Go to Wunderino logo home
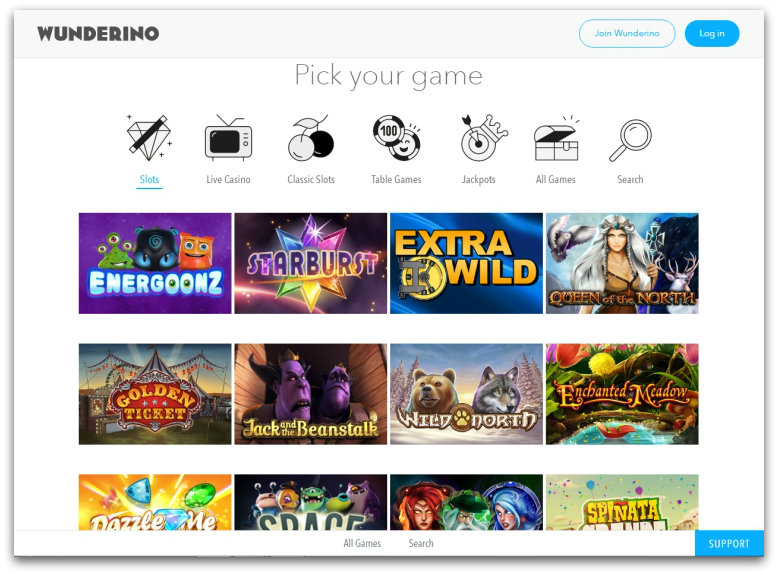Image resolution: width=778 pixels, height=575 pixels. pyautogui.click(x=98, y=34)
